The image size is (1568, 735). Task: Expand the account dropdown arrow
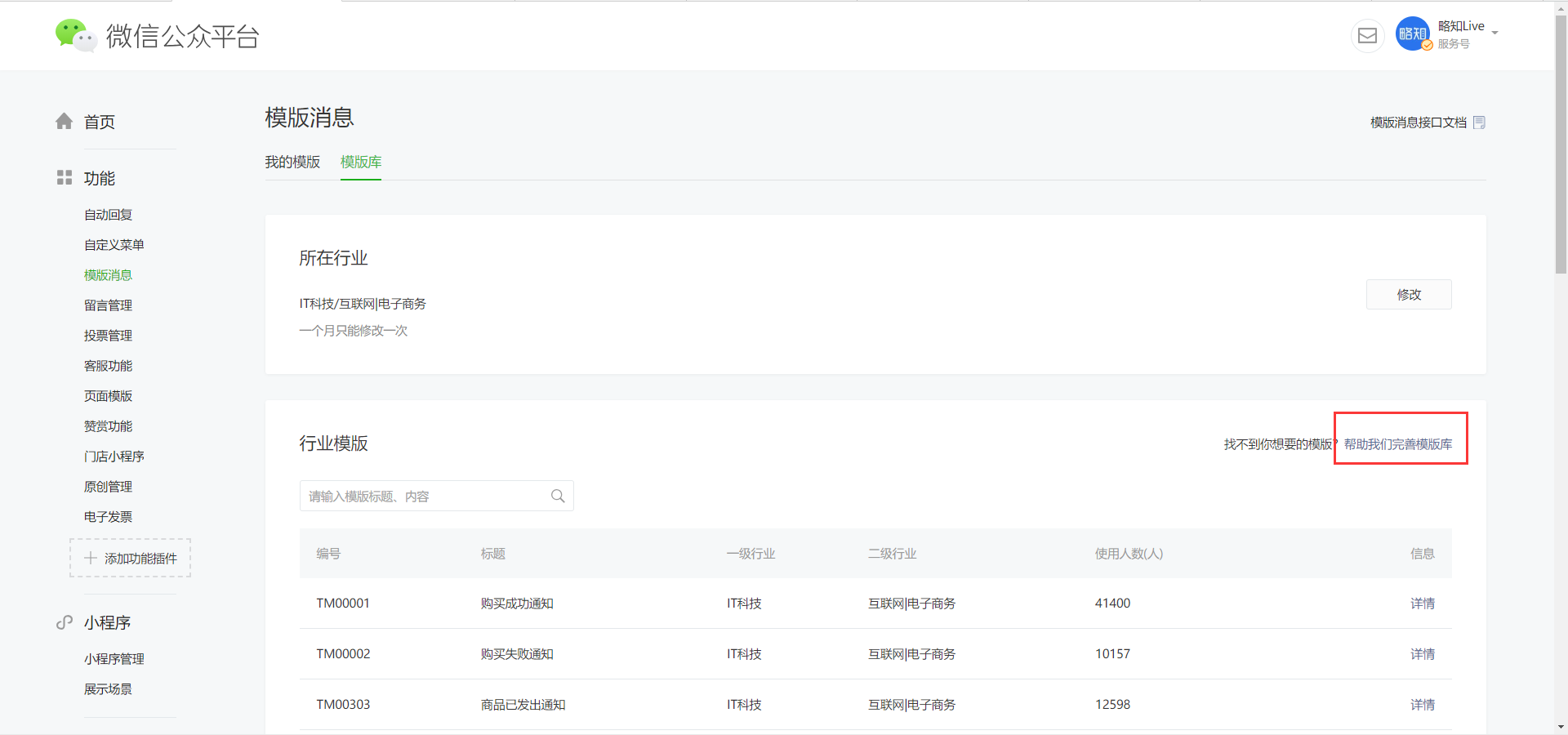point(1494,33)
